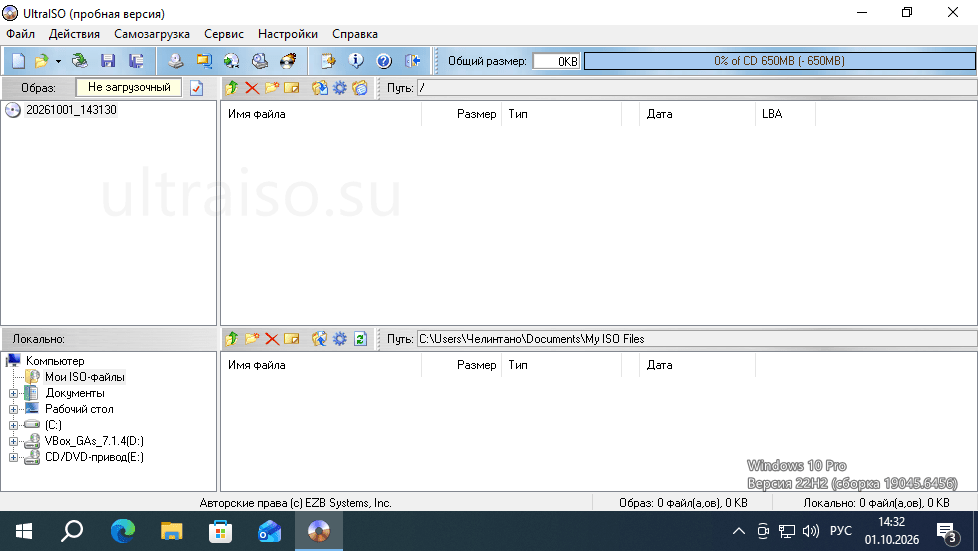The width and height of the screenshot is (978, 551).
Task: Click the Compress ISO disc icon
Action: (x=231, y=61)
